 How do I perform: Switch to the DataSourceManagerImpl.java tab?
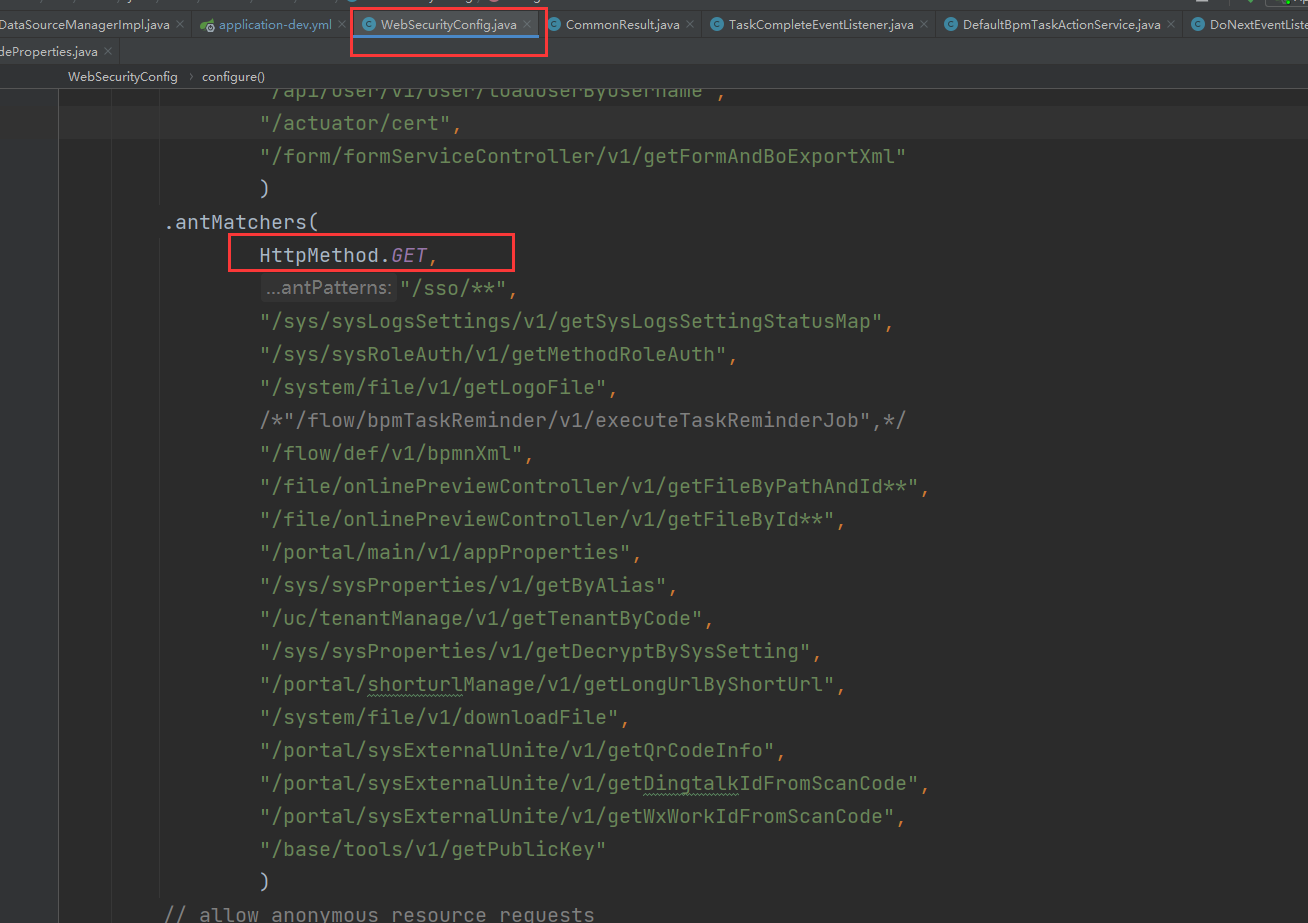[x=84, y=25]
